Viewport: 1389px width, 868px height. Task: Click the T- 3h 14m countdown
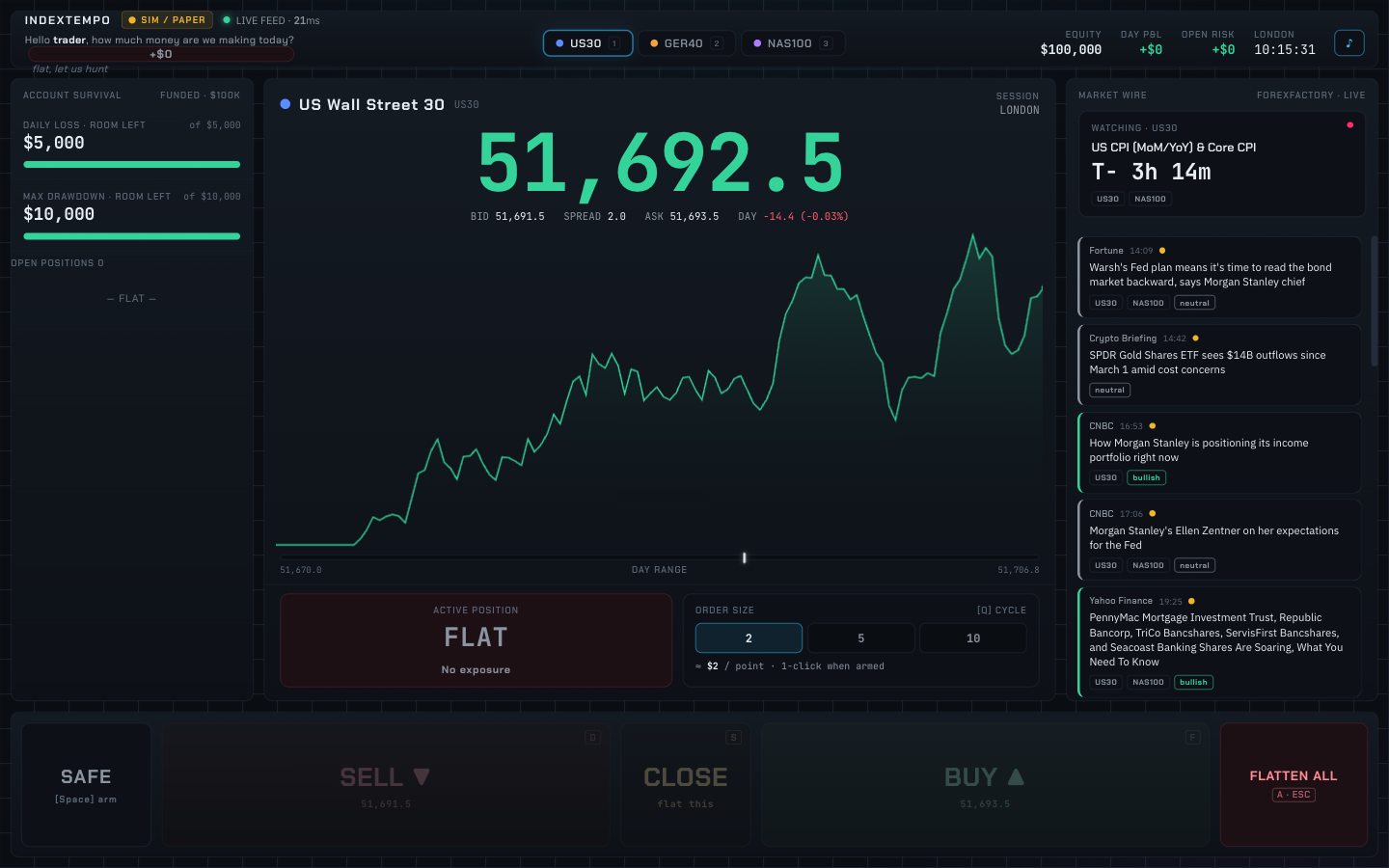1151,172
